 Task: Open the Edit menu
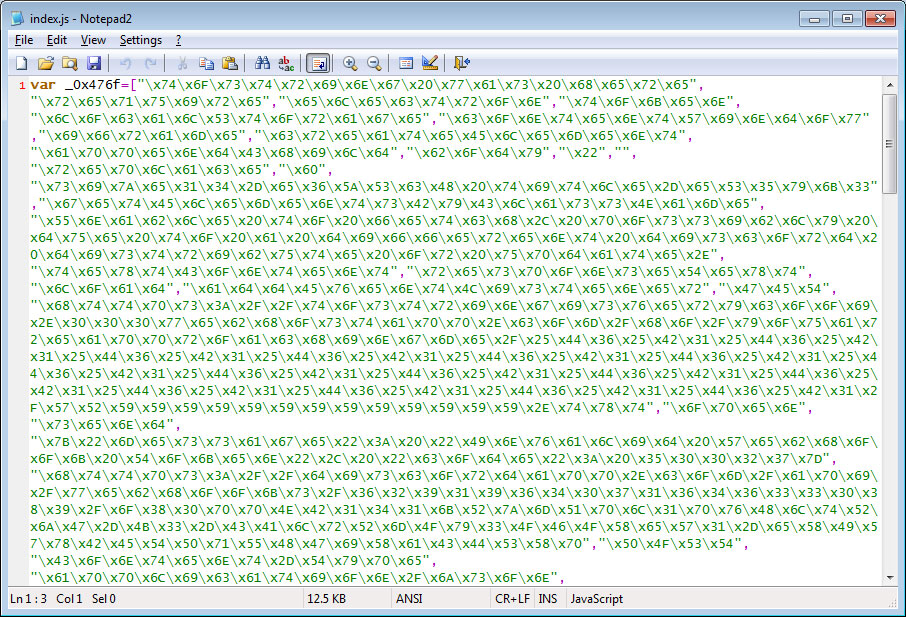click(x=57, y=40)
